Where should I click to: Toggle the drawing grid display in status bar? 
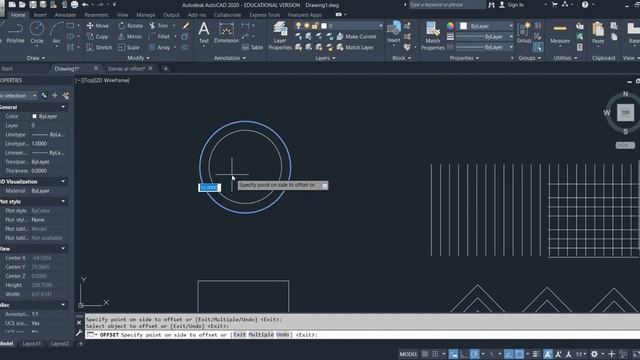pos(425,354)
